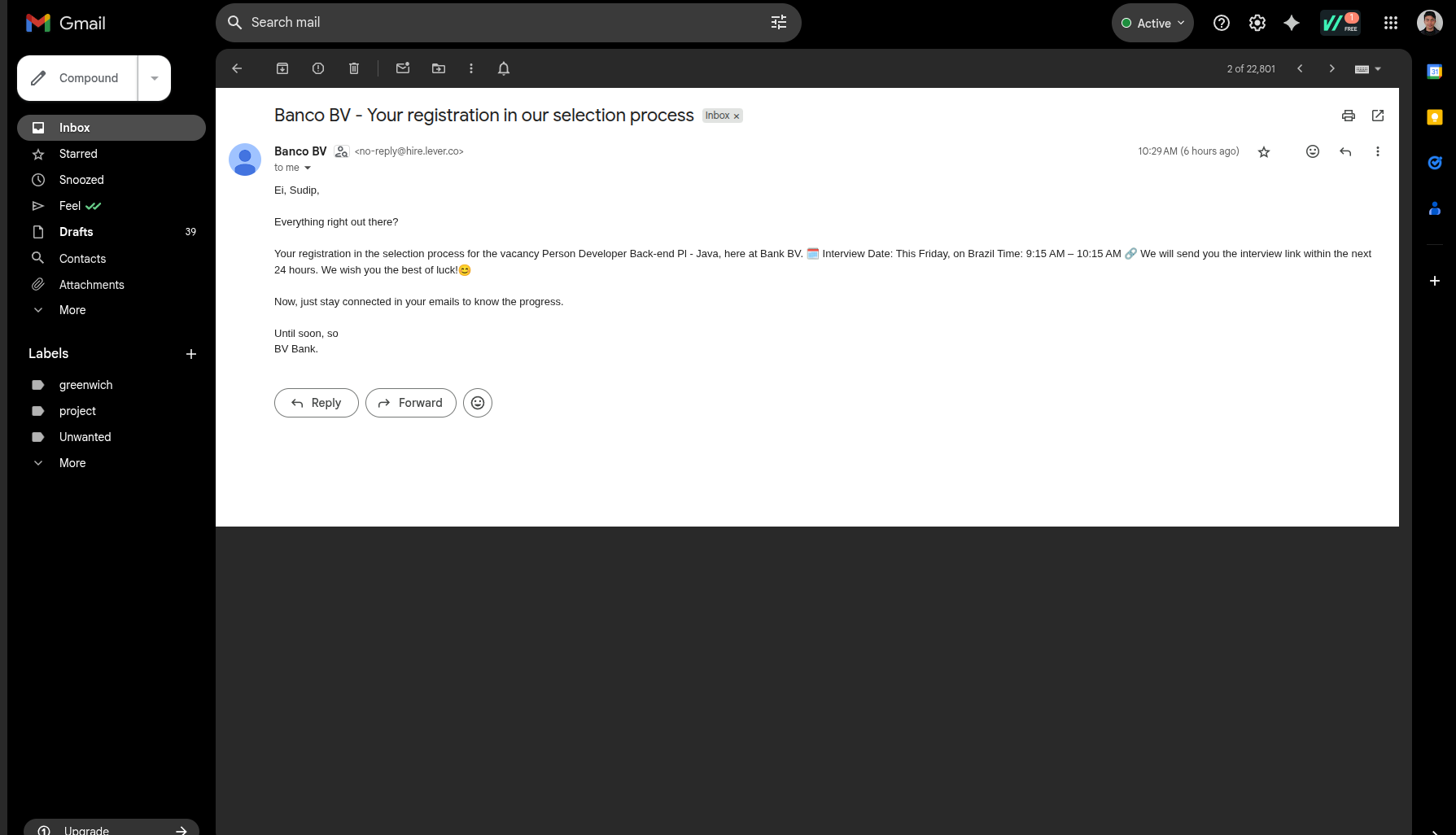1456x835 pixels.
Task: Open the greenwich label
Action: [111, 385]
